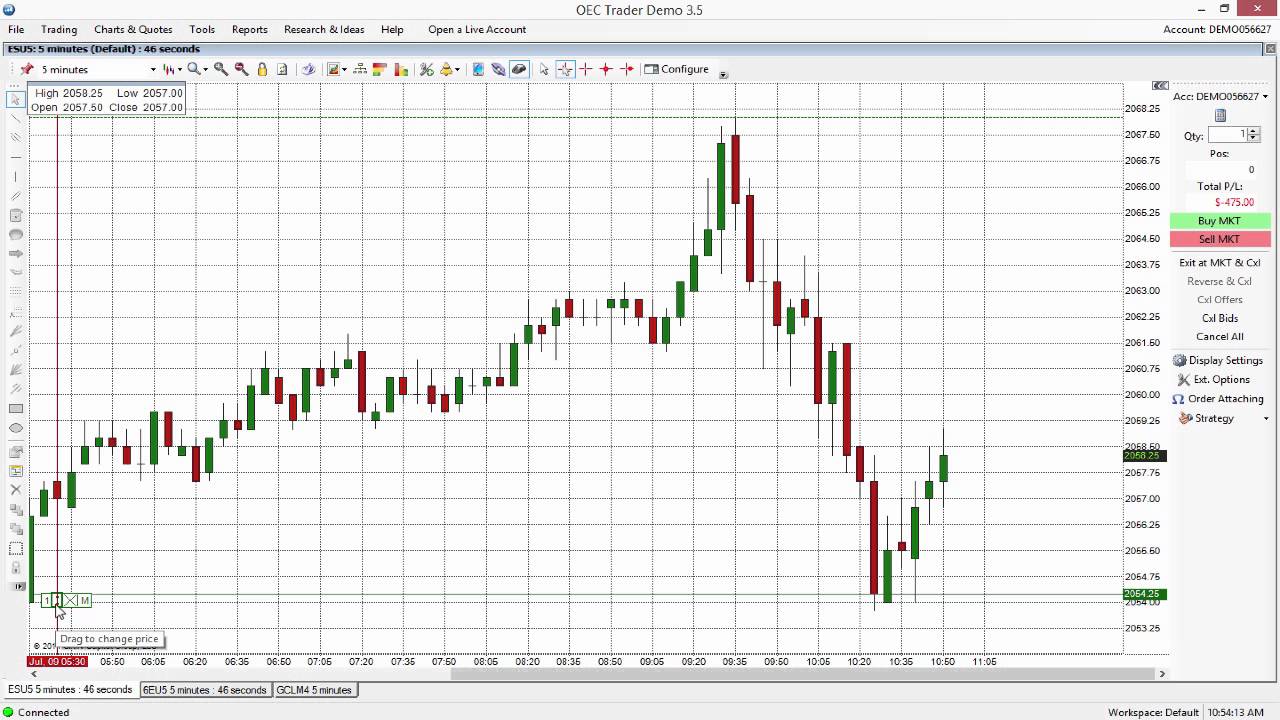This screenshot has height=720, width=1280.
Task: Toggle the padlock icon in the chart toolbar
Action: (x=262, y=69)
